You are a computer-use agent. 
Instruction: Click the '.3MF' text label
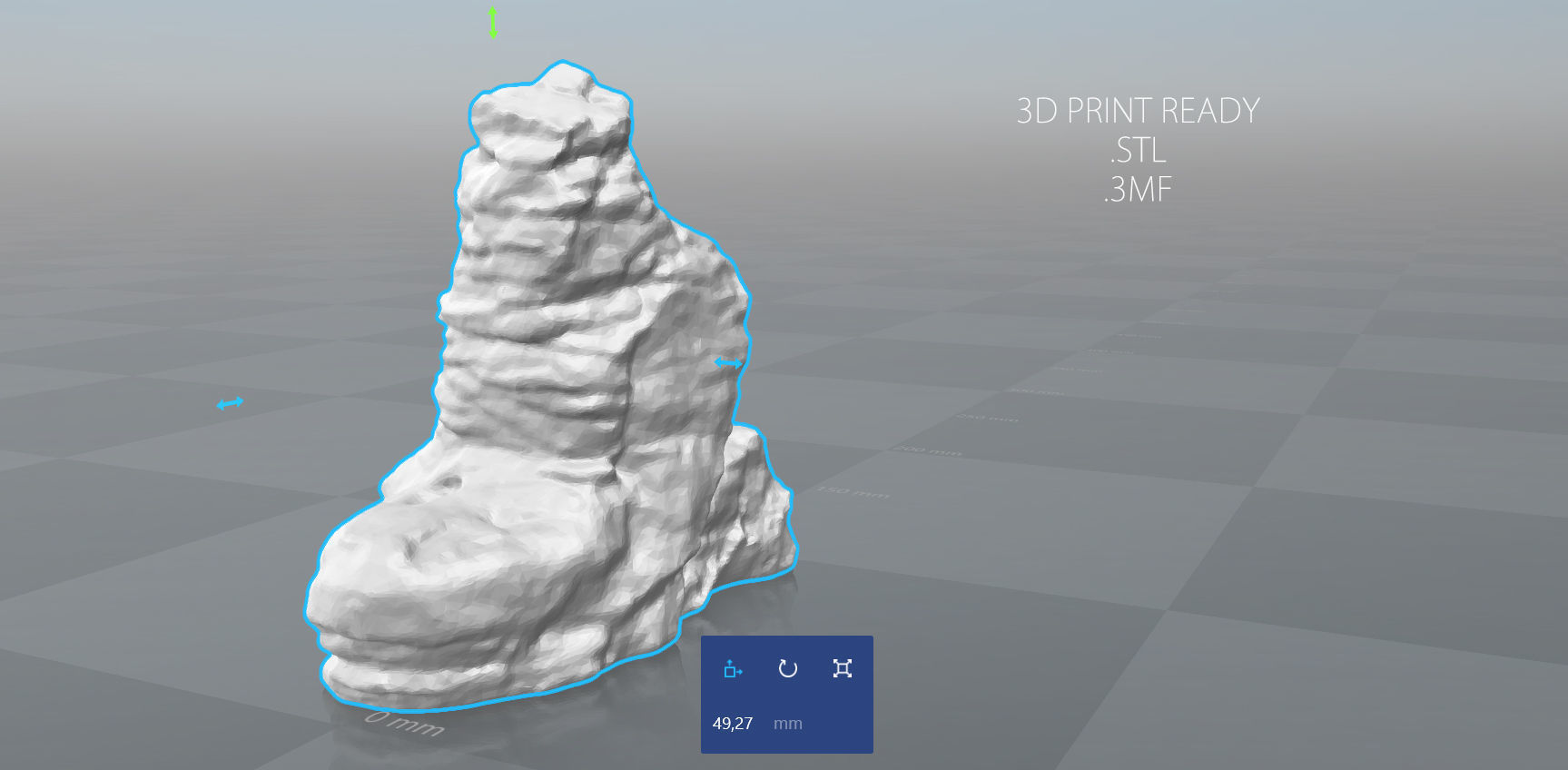(x=1138, y=190)
